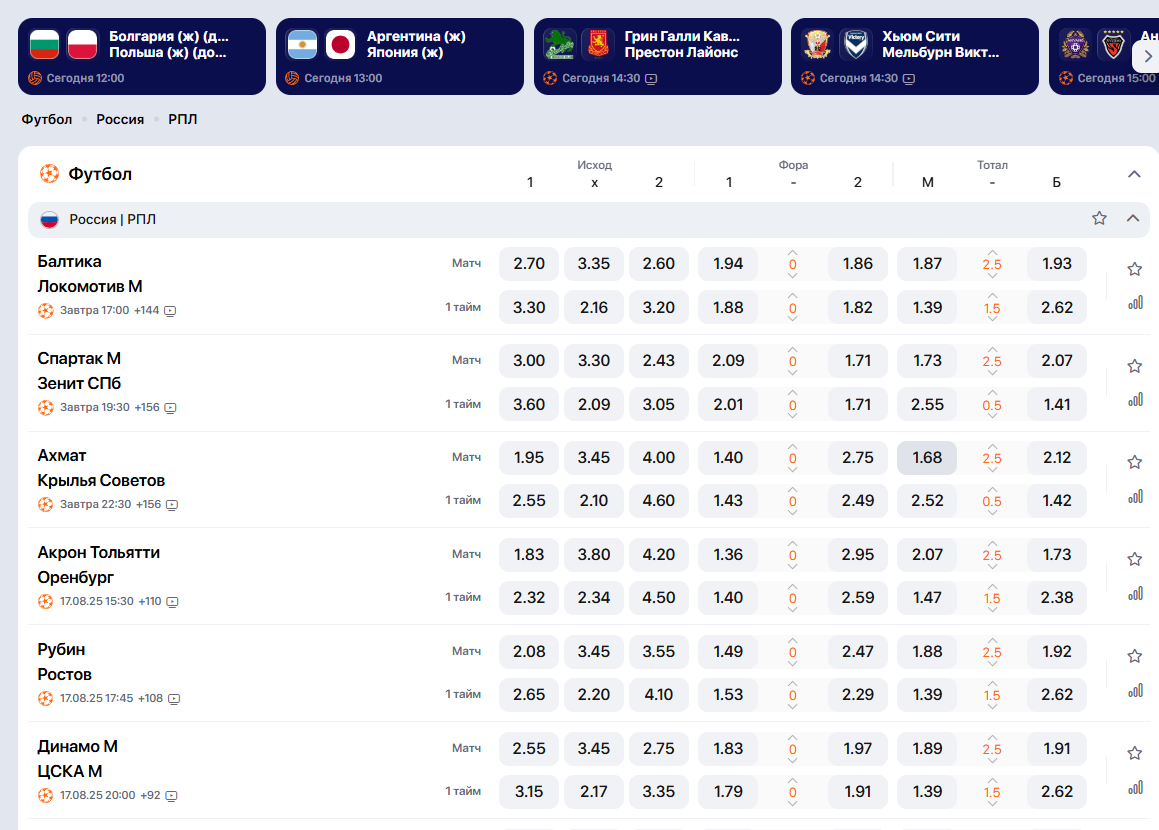Open statistics chart for Спартак М match
This screenshot has height=830, width=1159.
[x=1135, y=400]
